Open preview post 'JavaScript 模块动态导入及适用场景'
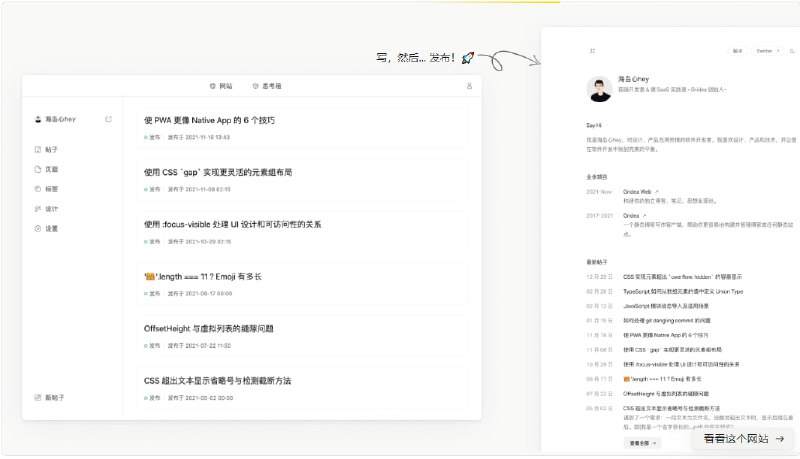The width and height of the screenshot is (800, 459). coord(666,306)
